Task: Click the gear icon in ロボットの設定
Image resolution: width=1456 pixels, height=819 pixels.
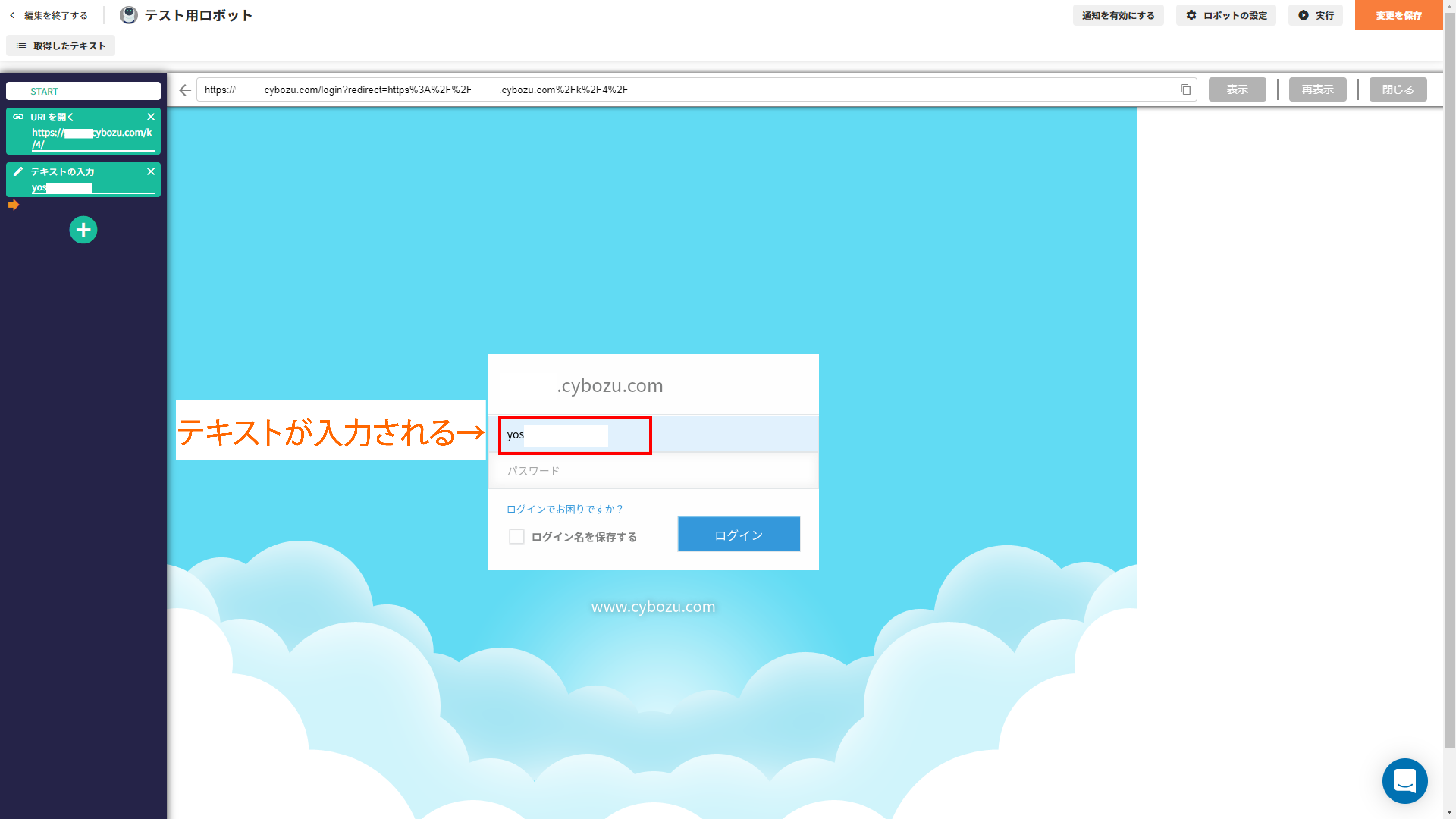Action: pos(1192,15)
